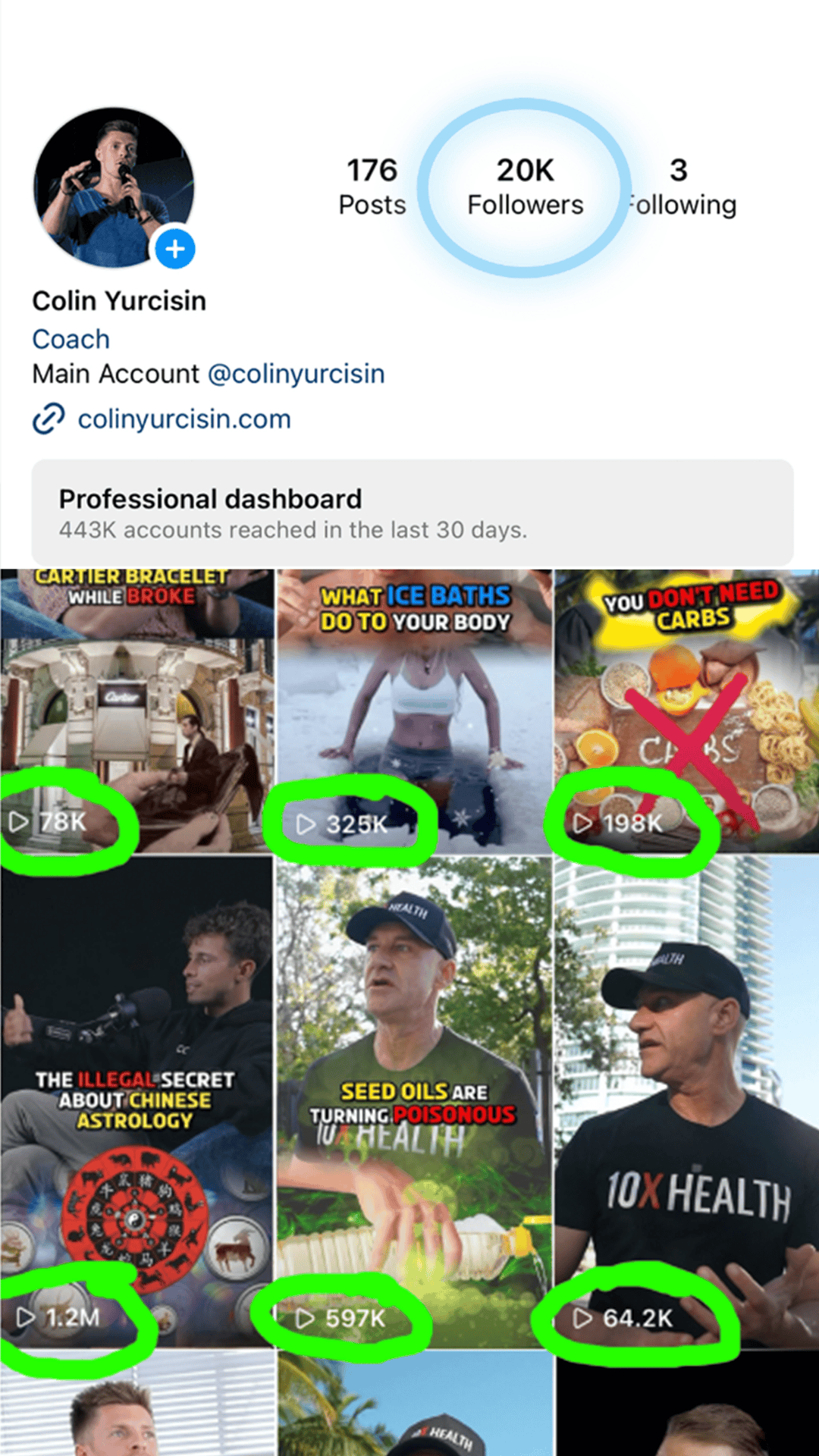The width and height of the screenshot is (819, 1456).
Task: Open the Professional dashboard panel
Action: tap(413, 513)
